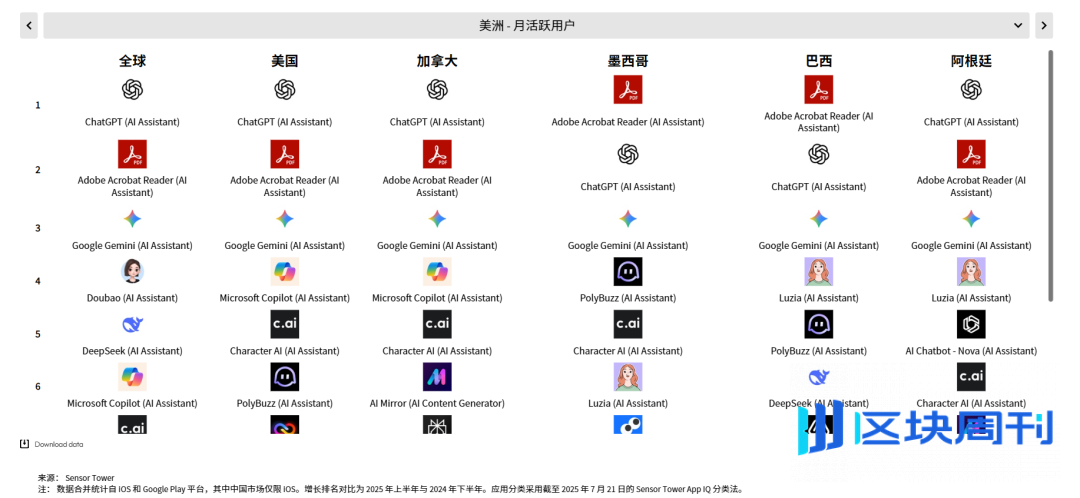Click Adobe Acrobat icon in 巴西 rank 1
This screenshot has width=1080, height=498.
(x=818, y=90)
